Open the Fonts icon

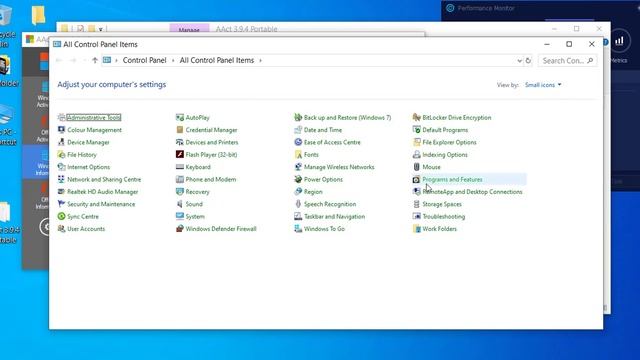[x=298, y=155]
